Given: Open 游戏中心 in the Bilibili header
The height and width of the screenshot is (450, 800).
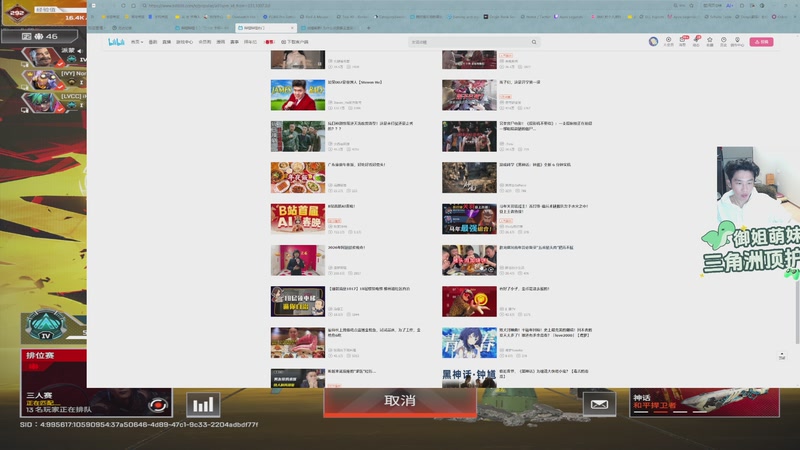Looking at the screenshot, I should pos(184,42).
